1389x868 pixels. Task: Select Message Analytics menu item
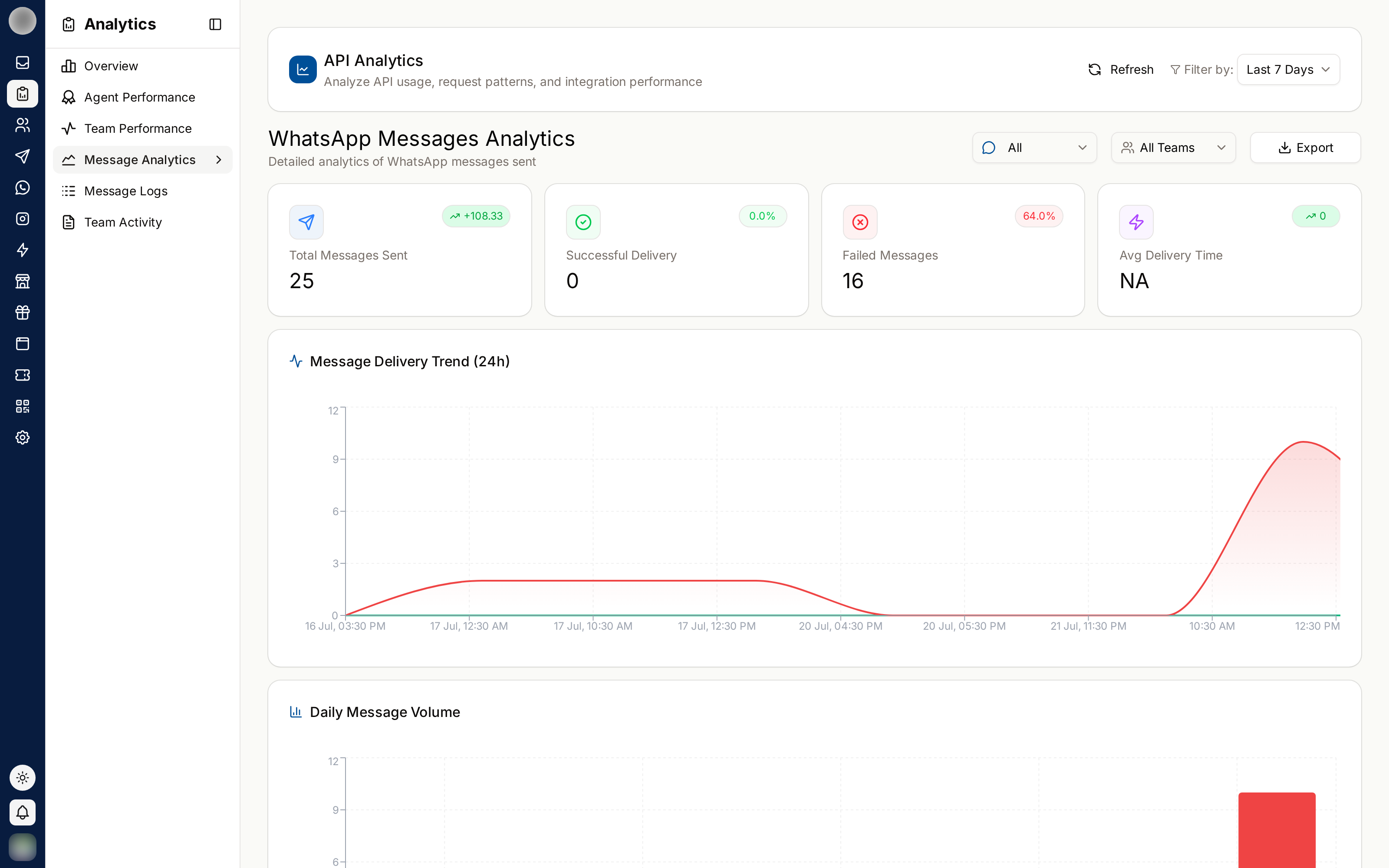[x=142, y=160]
